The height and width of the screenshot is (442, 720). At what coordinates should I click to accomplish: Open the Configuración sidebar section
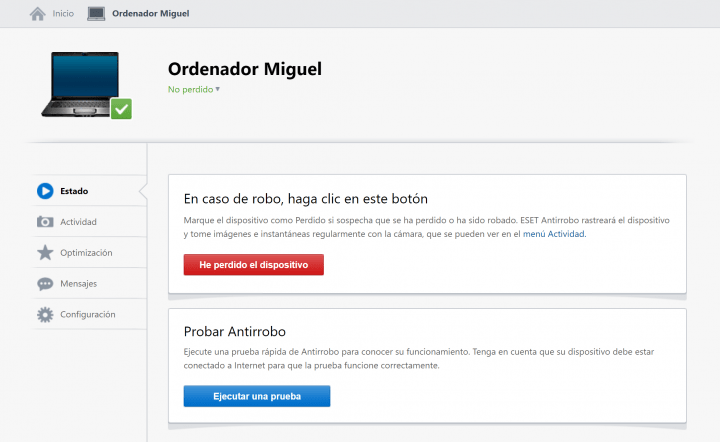90,314
